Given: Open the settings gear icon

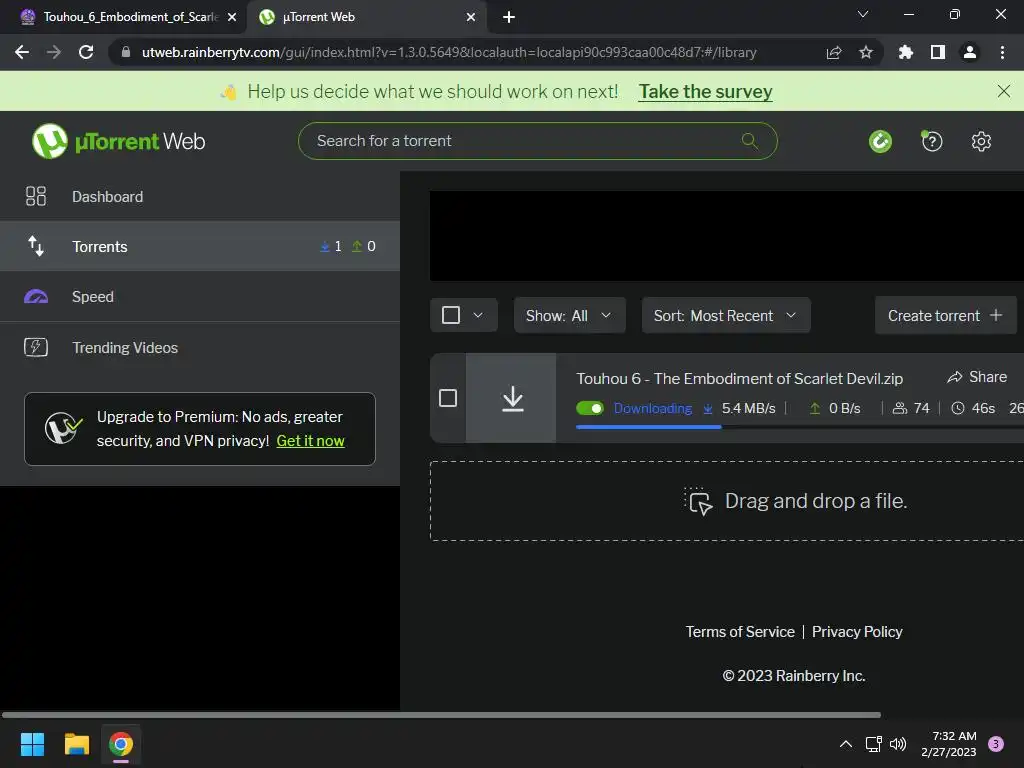Looking at the screenshot, I should 981,141.
